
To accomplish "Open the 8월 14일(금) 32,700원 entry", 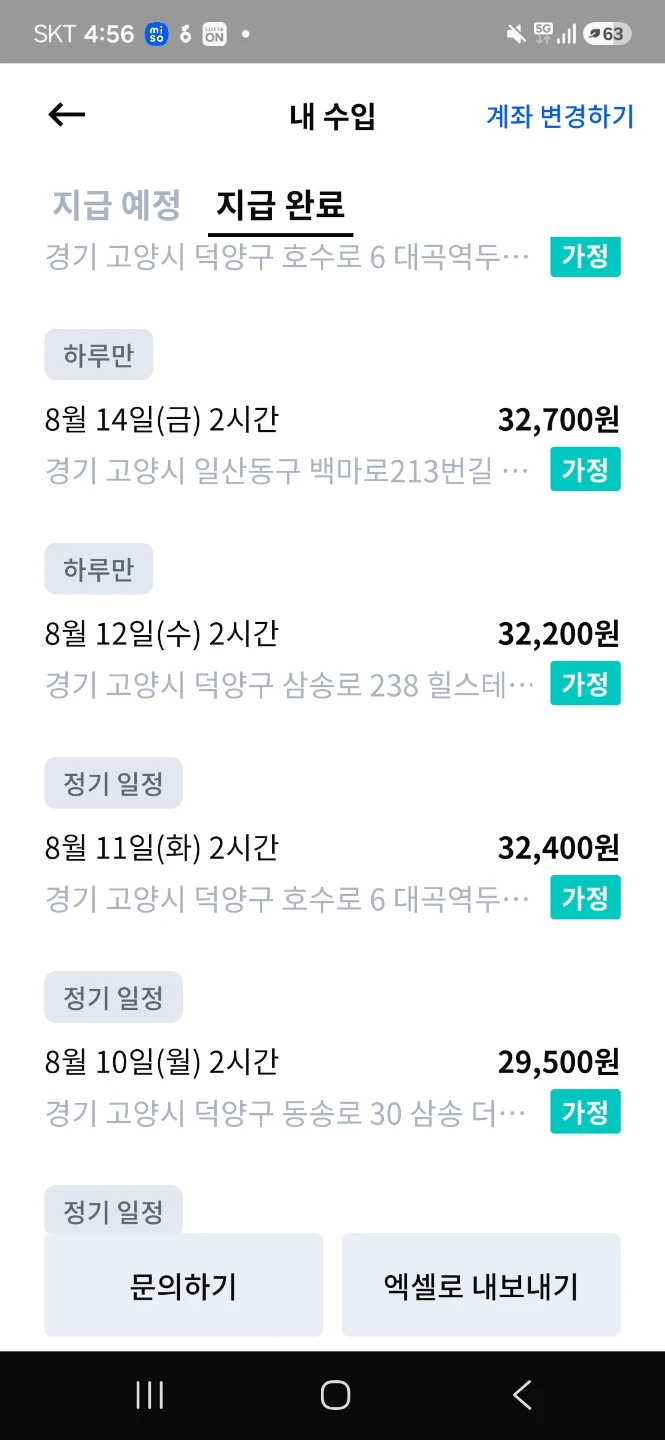I will tap(333, 444).
